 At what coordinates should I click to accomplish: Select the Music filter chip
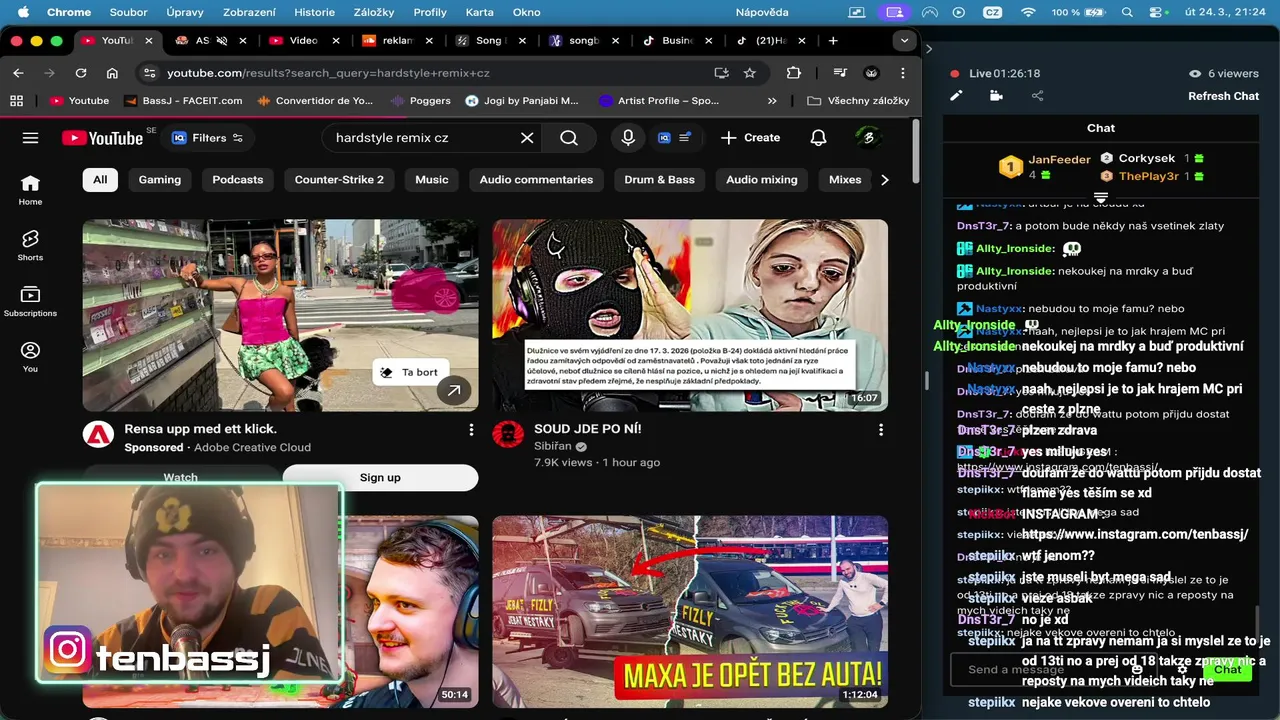click(432, 180)
